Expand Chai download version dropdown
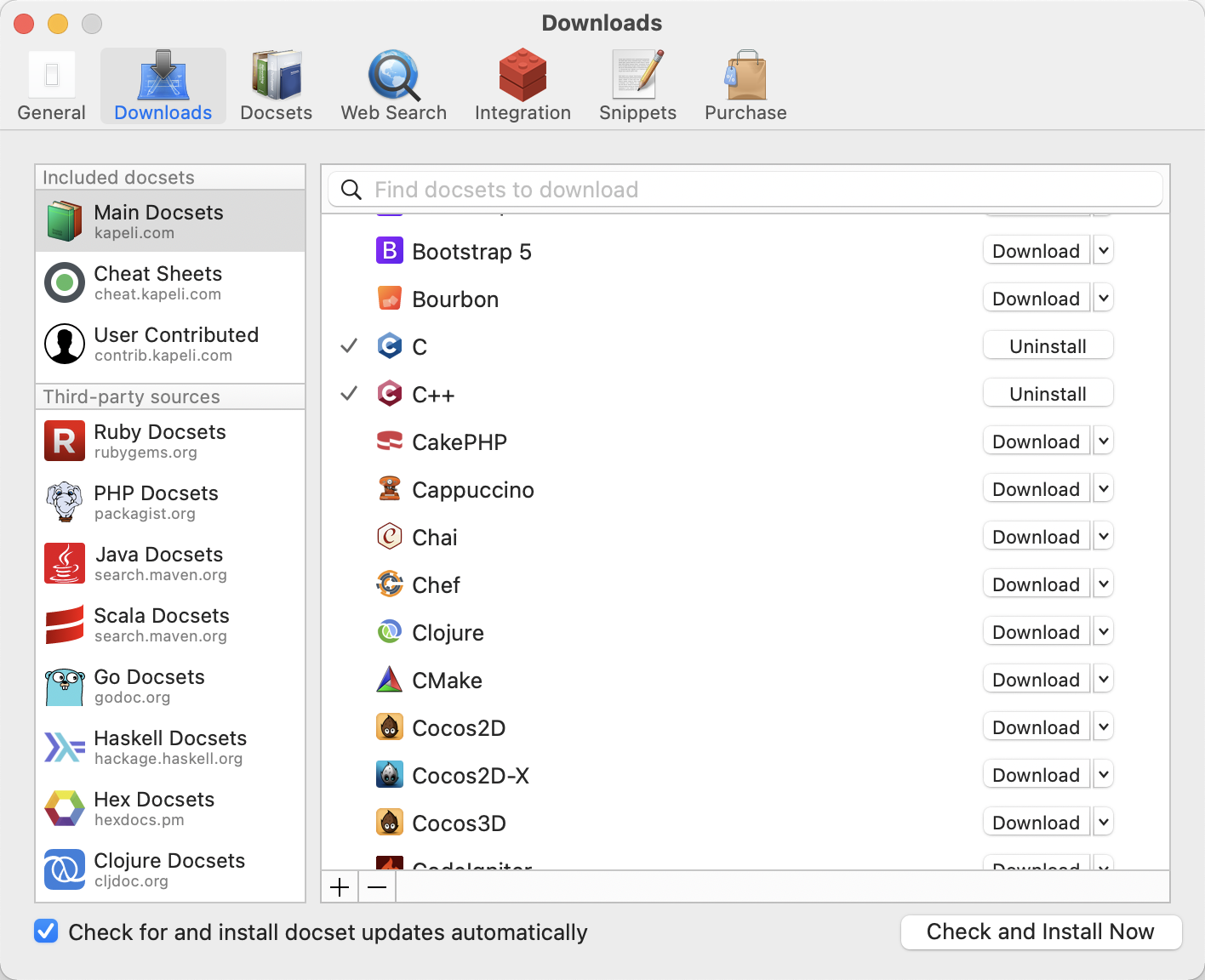Viewport: 1205px width, 980px height. 1103,537
